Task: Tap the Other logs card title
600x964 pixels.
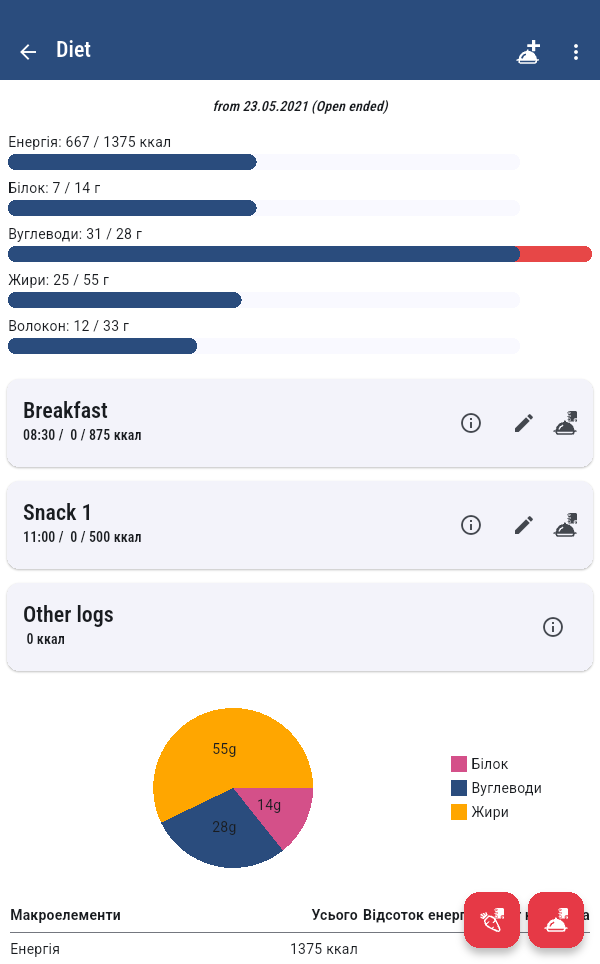Action: tap(68, 614)
